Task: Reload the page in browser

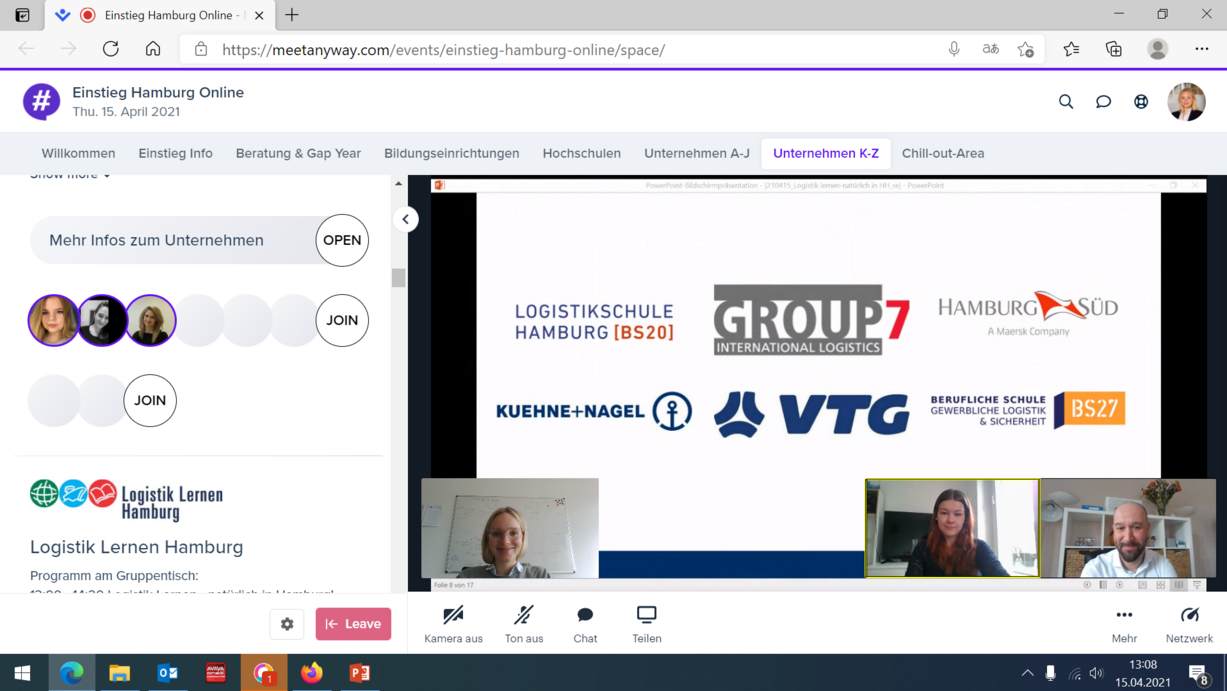Action: (x=111, y=49)
